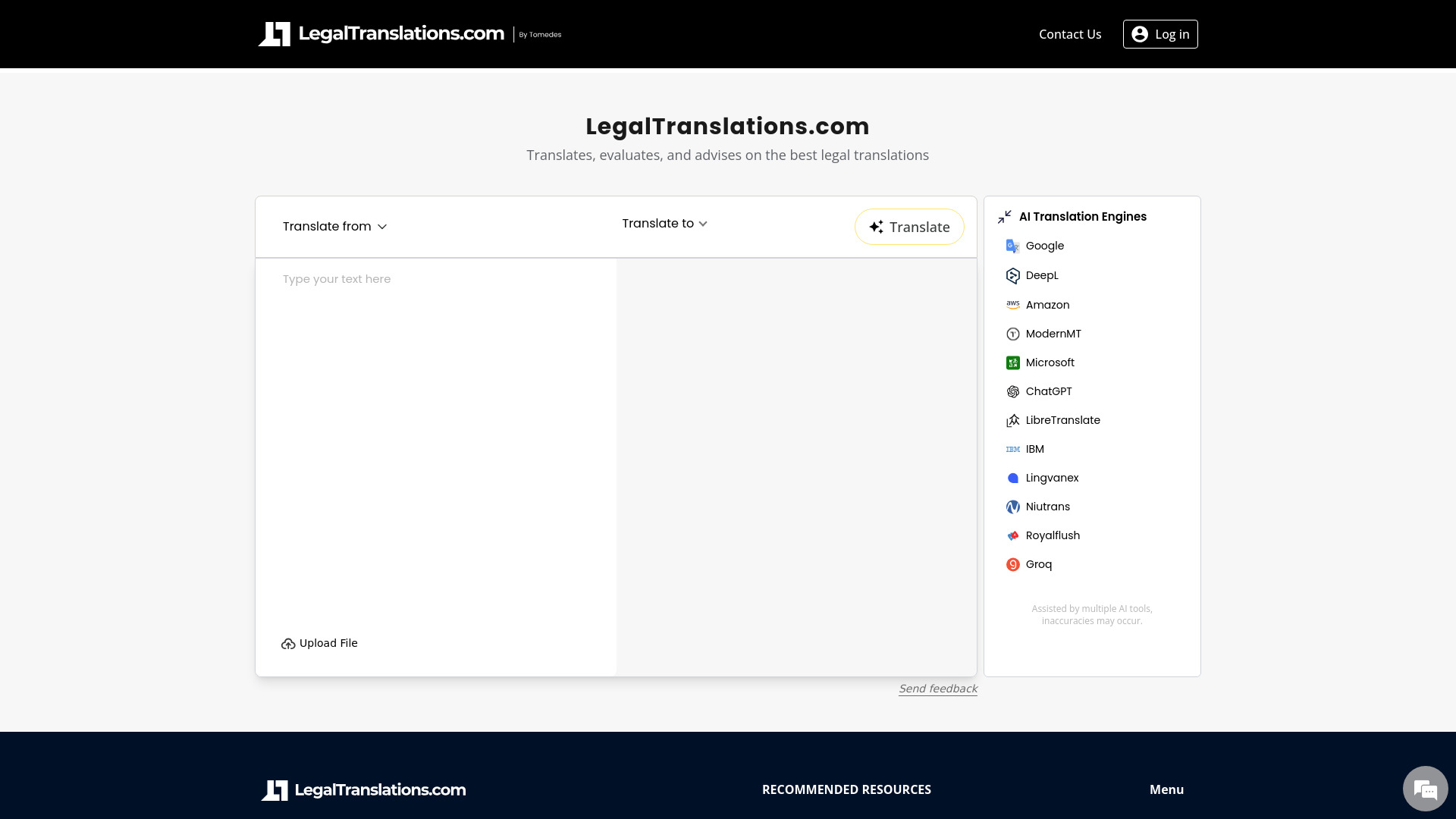This screenshot has height=819, width=1456.
Task: Open the chat support widget
Action: coord(1425,789)
